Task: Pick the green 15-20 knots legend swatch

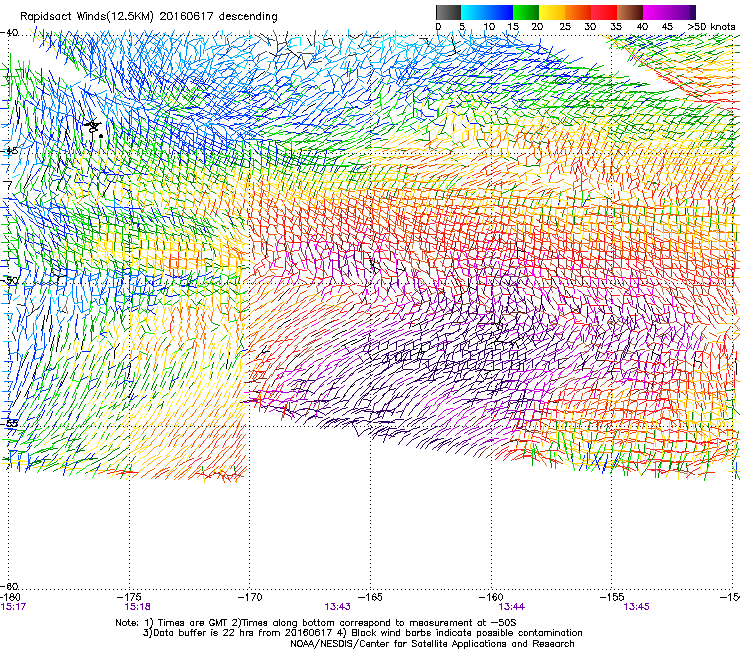Action: [x=526, y=12]
